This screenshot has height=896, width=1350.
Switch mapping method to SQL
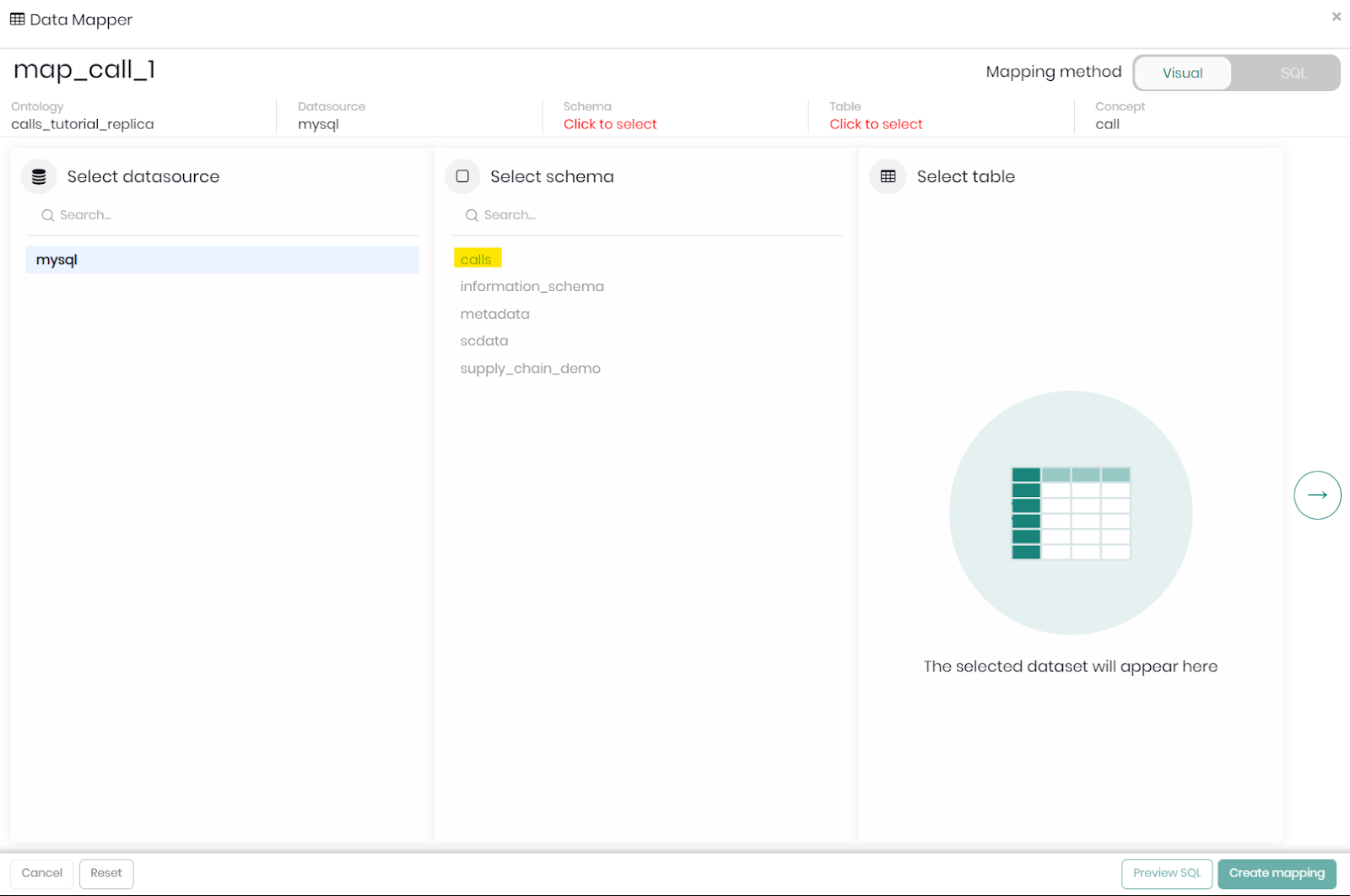tap(1293, 73)
